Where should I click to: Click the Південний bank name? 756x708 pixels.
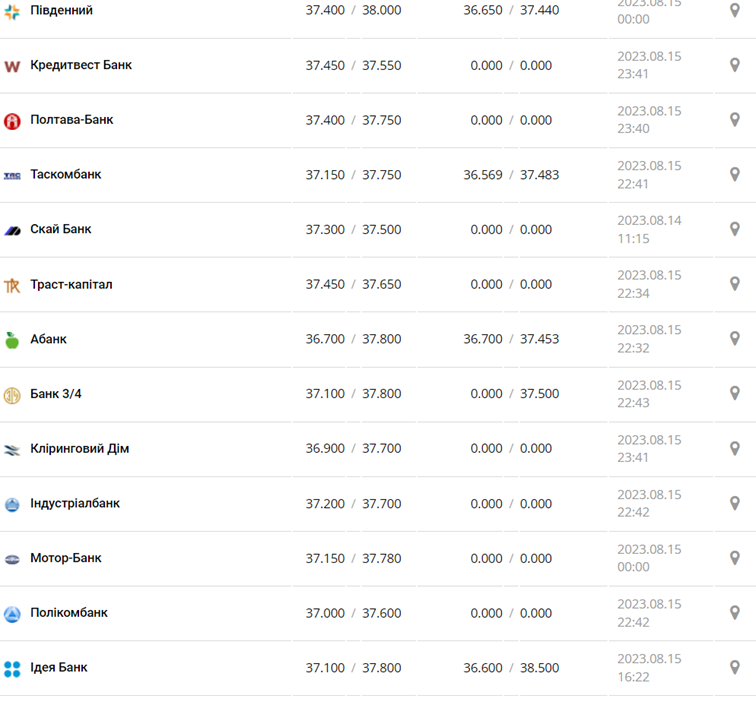click(x=62, y=10)
